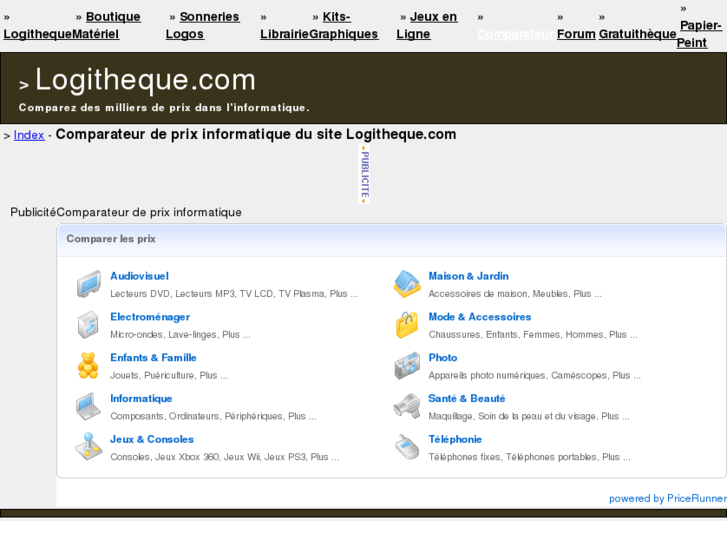Screen dimensions: 727x545
Task: Click 'Lecteurs DVD, Lecteurs MP3, TV LCD' text
Action: tap(191, 294)
